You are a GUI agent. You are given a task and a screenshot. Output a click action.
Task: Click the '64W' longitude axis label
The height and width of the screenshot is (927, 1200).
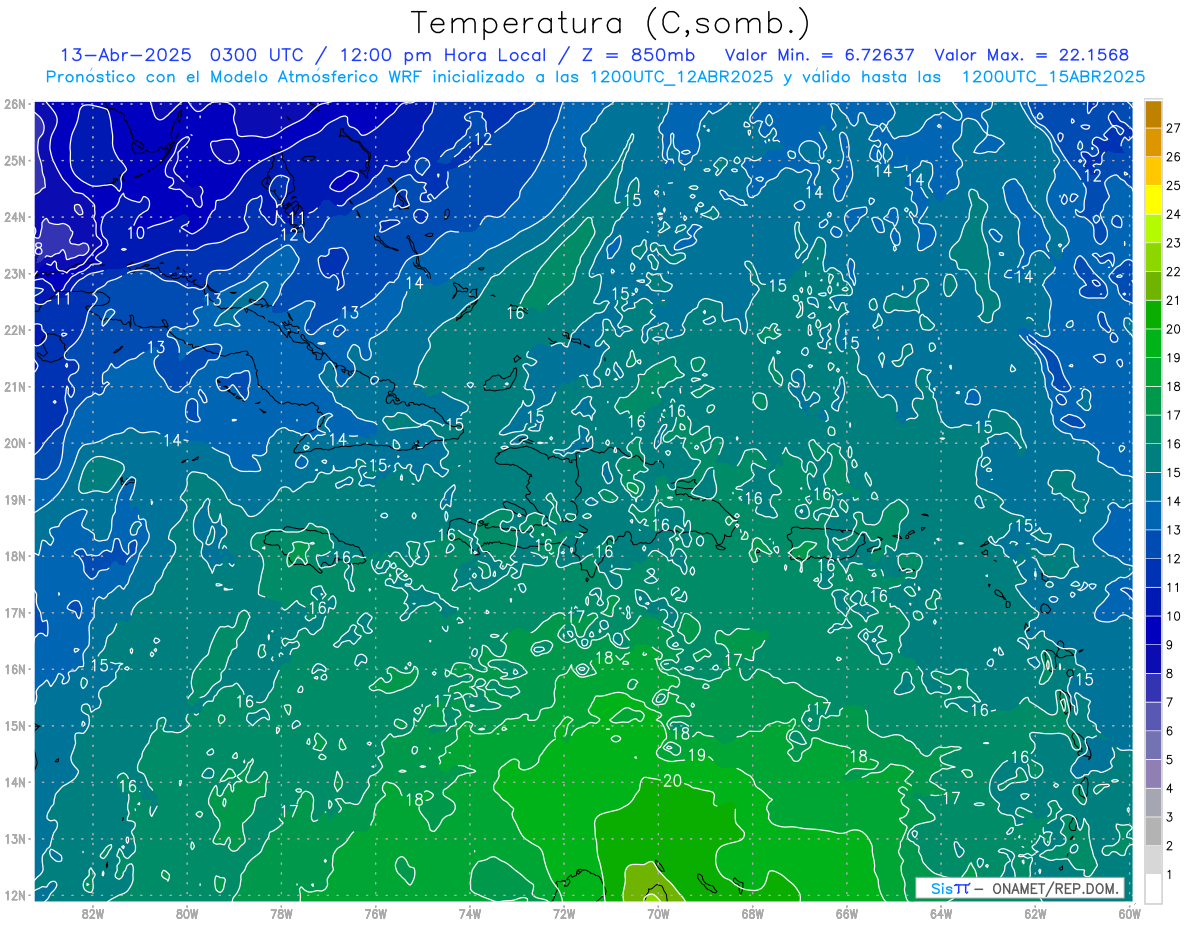pyautogui.click(x=940, y=913)
